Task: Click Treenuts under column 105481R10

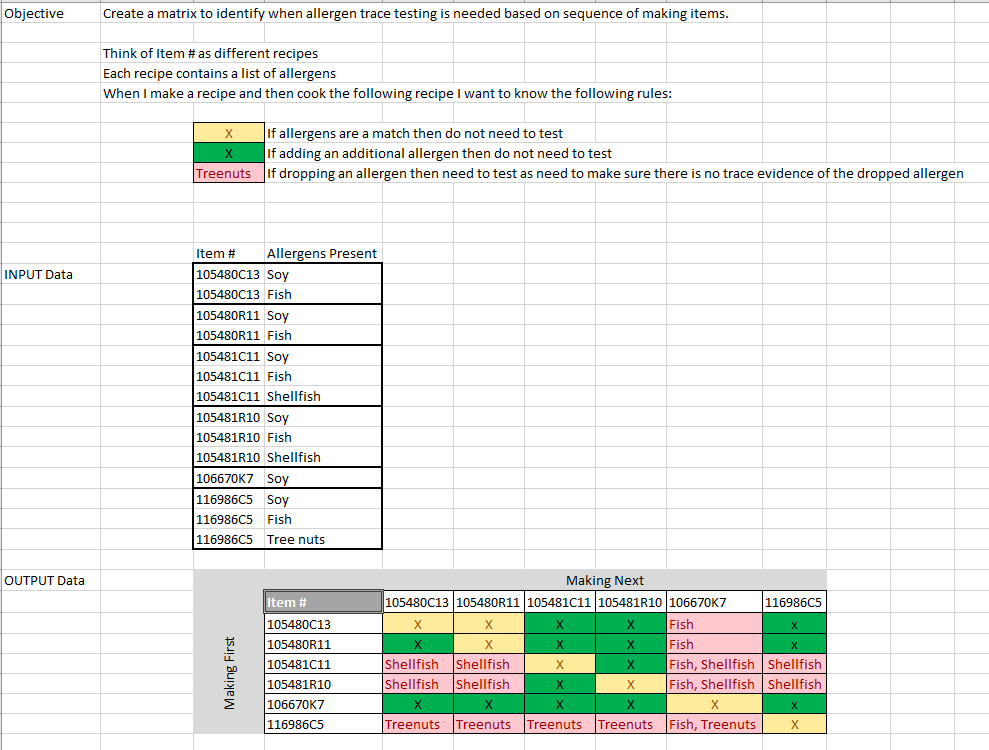Action: (x=630, y=724)
